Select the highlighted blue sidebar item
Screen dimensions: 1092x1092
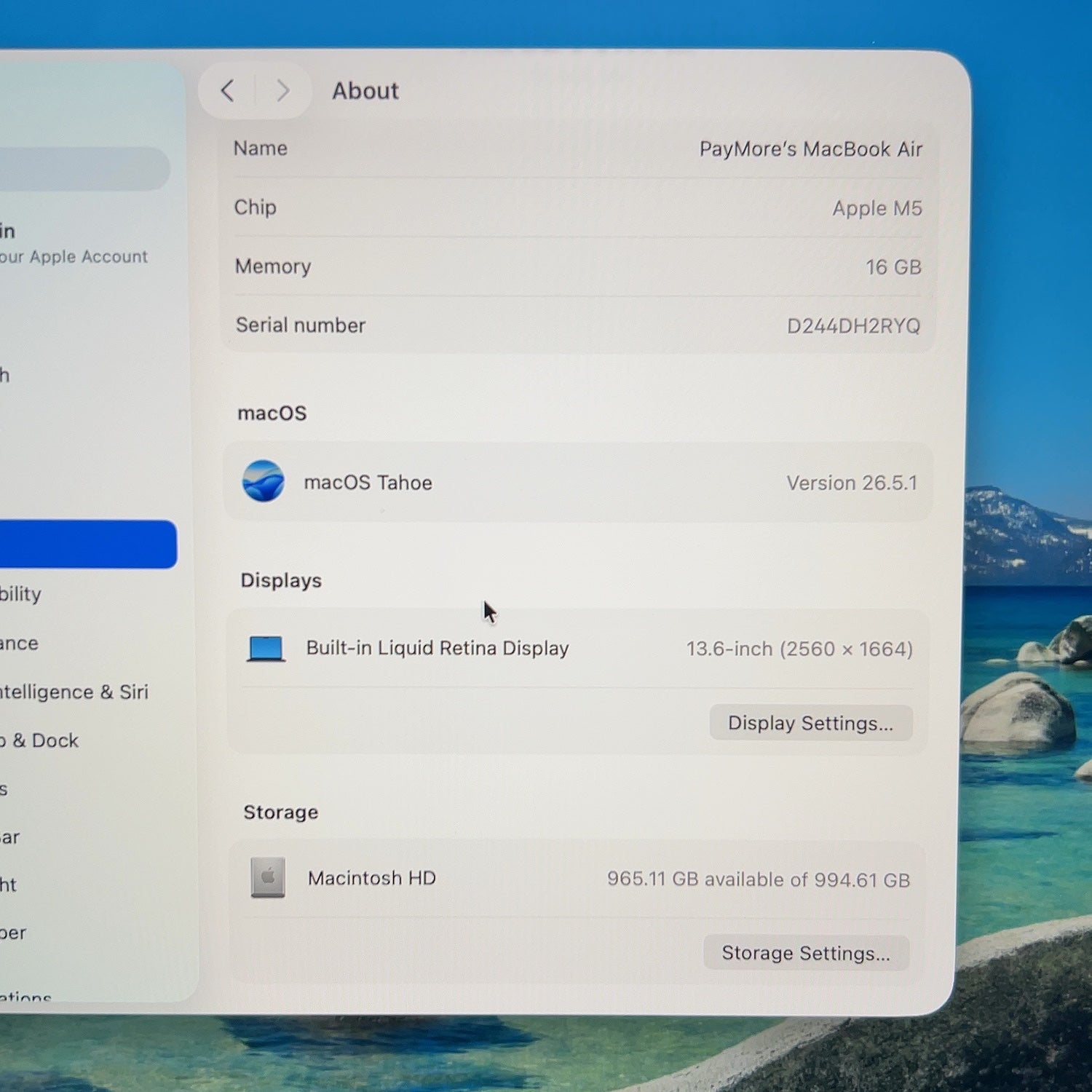86,544
